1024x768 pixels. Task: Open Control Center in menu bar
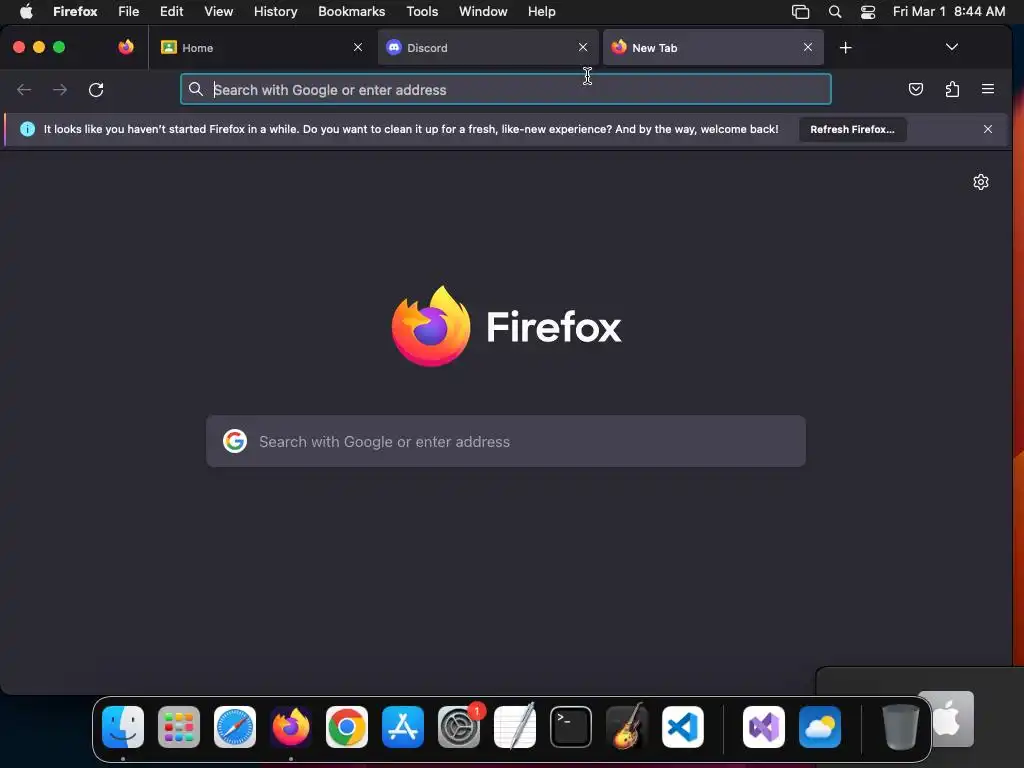(868, 12)
